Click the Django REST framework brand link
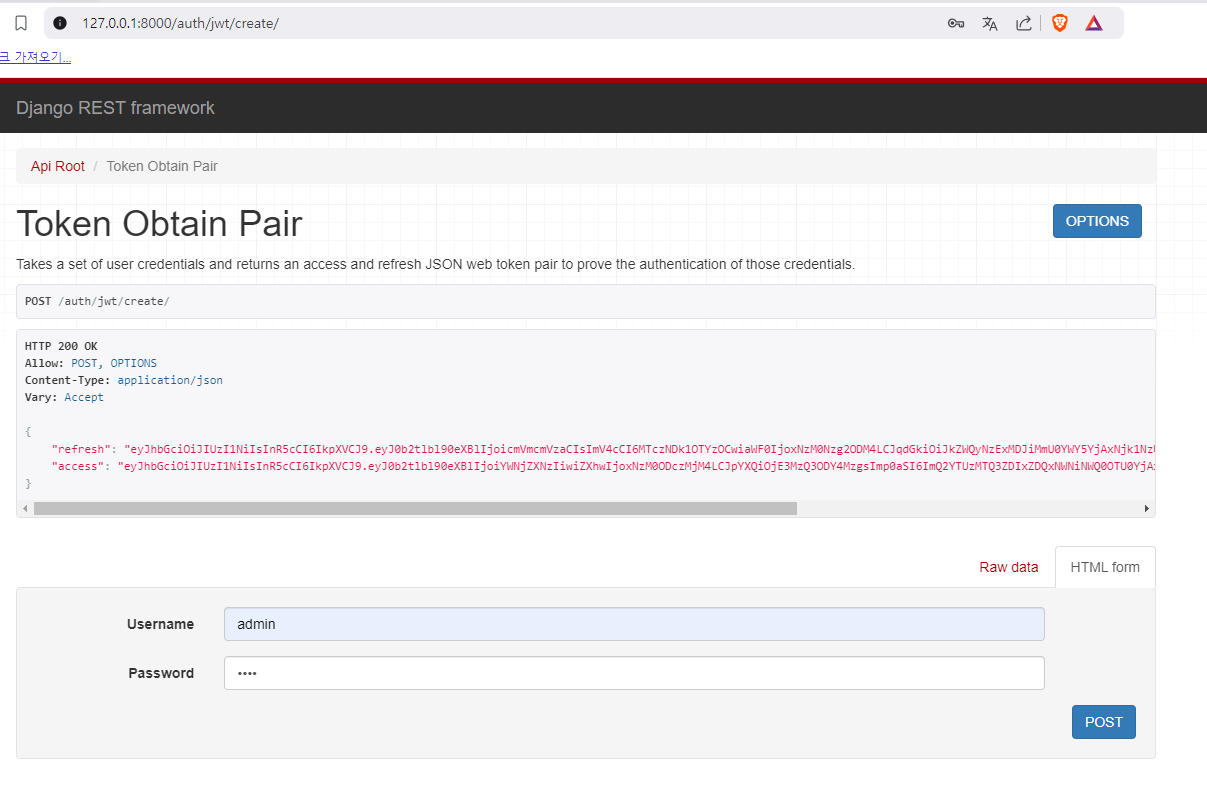Viewport: 1207px width, 811px height. 115,108
